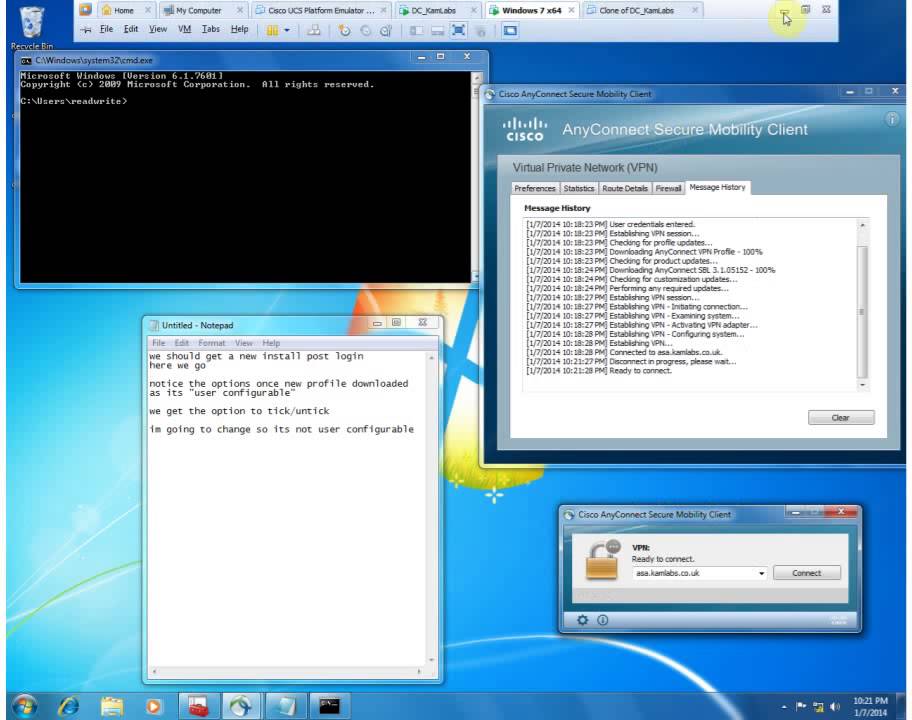Select the Message History tab
The height and width of the screenshot is (720, 912).
tap(717, 187)
